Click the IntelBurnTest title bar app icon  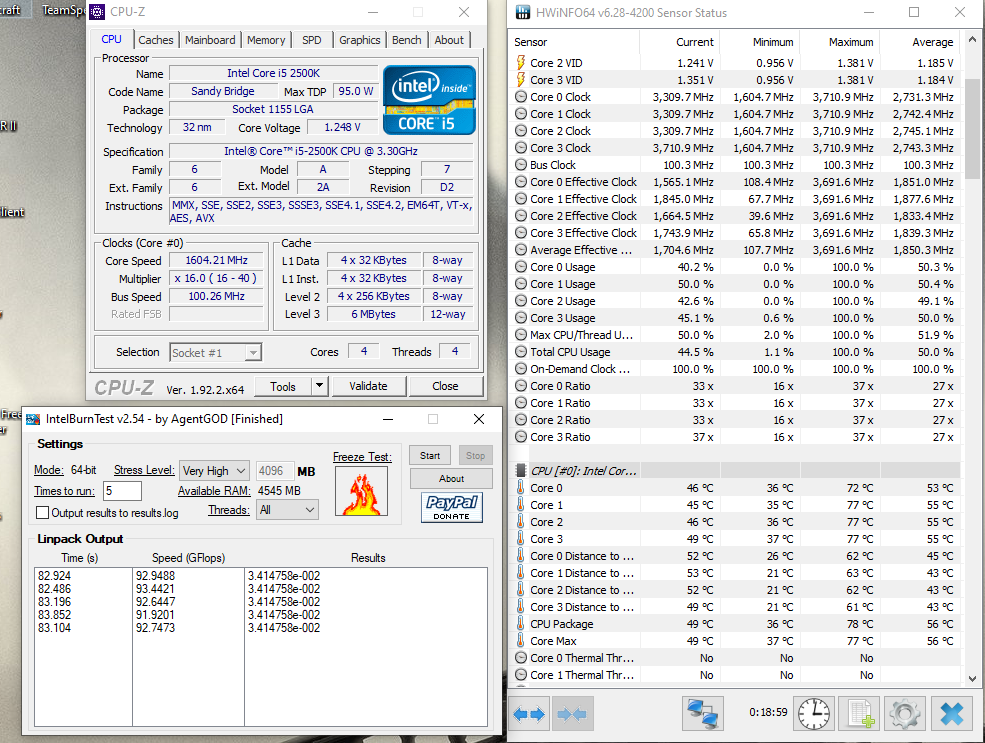pos(33,419)
